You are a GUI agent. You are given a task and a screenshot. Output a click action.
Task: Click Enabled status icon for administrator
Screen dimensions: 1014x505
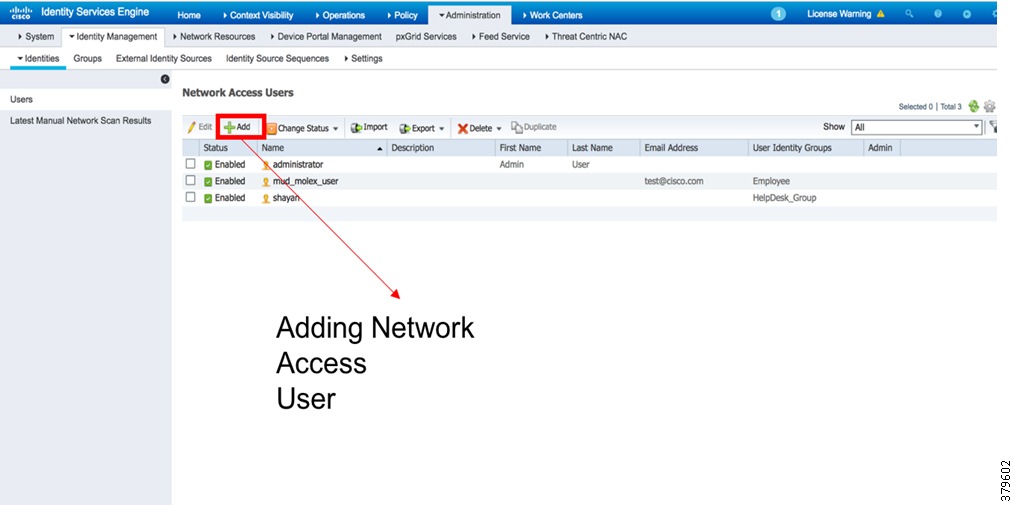[208, 165]
